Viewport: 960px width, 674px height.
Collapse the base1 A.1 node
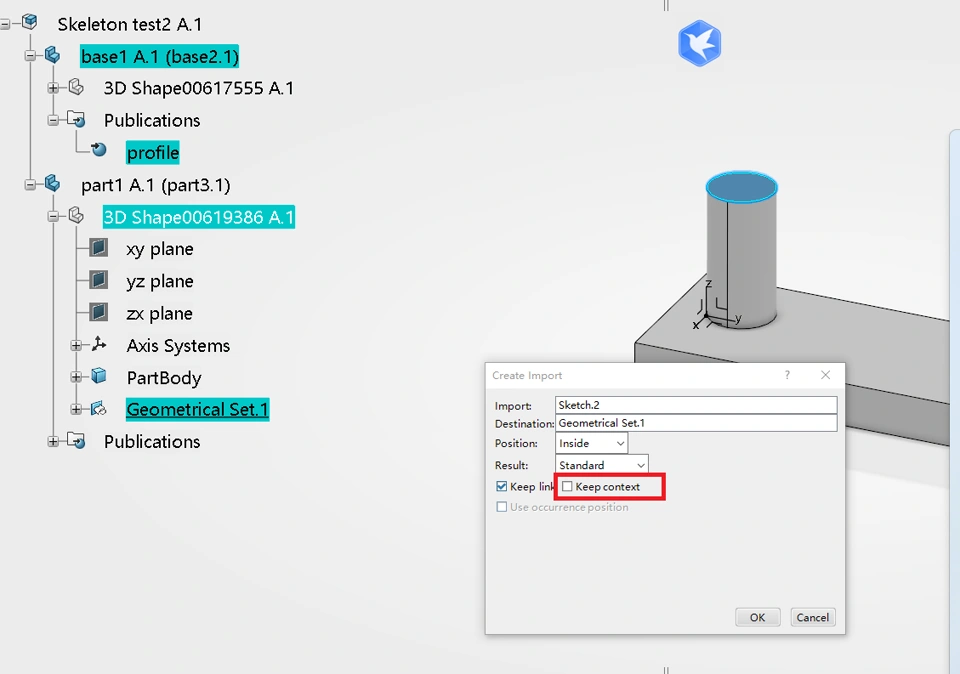30,56
